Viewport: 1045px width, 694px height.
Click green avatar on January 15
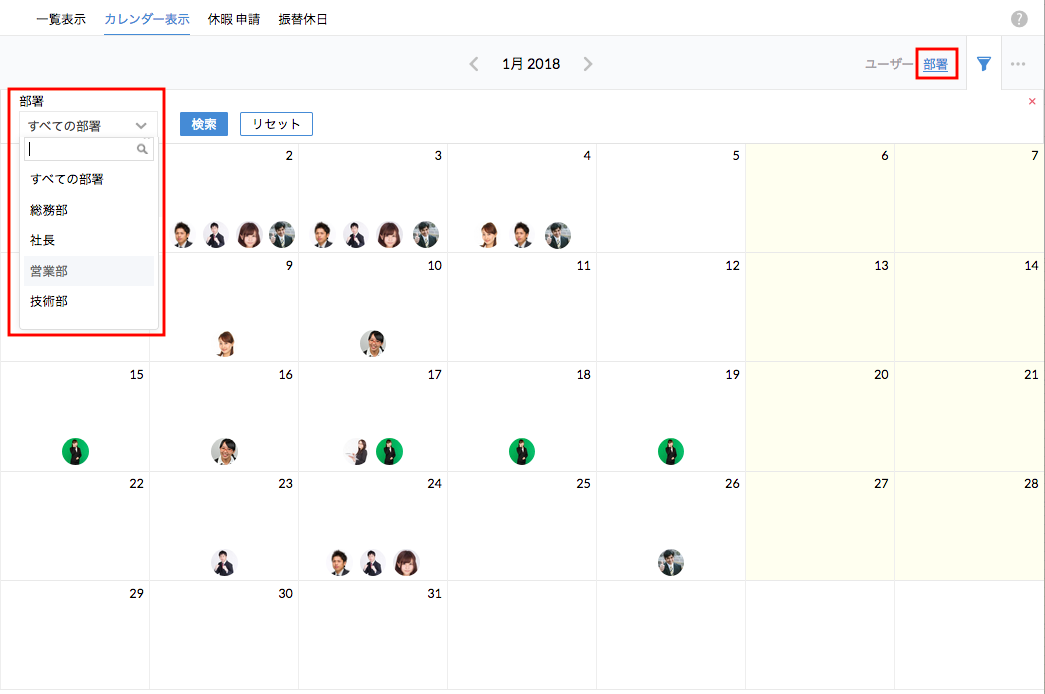coord(75,451)
